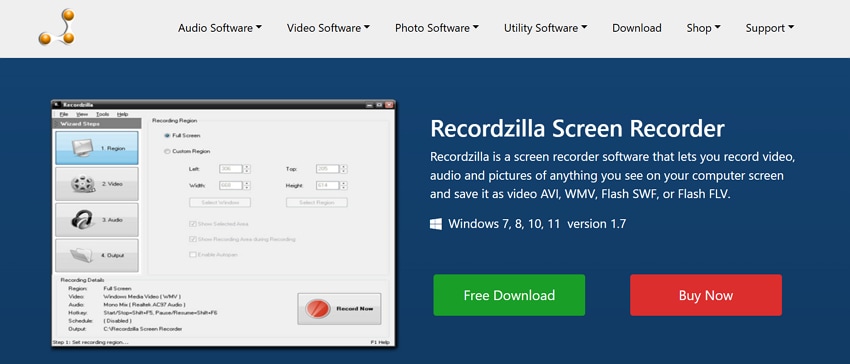
Task: Click the Wizard Steps panel header
Action: point(97,124)
